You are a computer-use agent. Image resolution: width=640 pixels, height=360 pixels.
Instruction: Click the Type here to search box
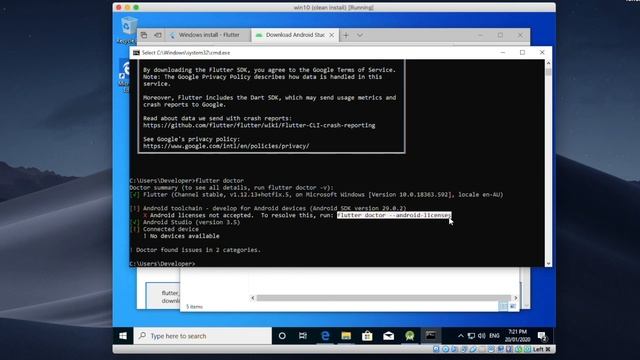(x=202, y=336)
